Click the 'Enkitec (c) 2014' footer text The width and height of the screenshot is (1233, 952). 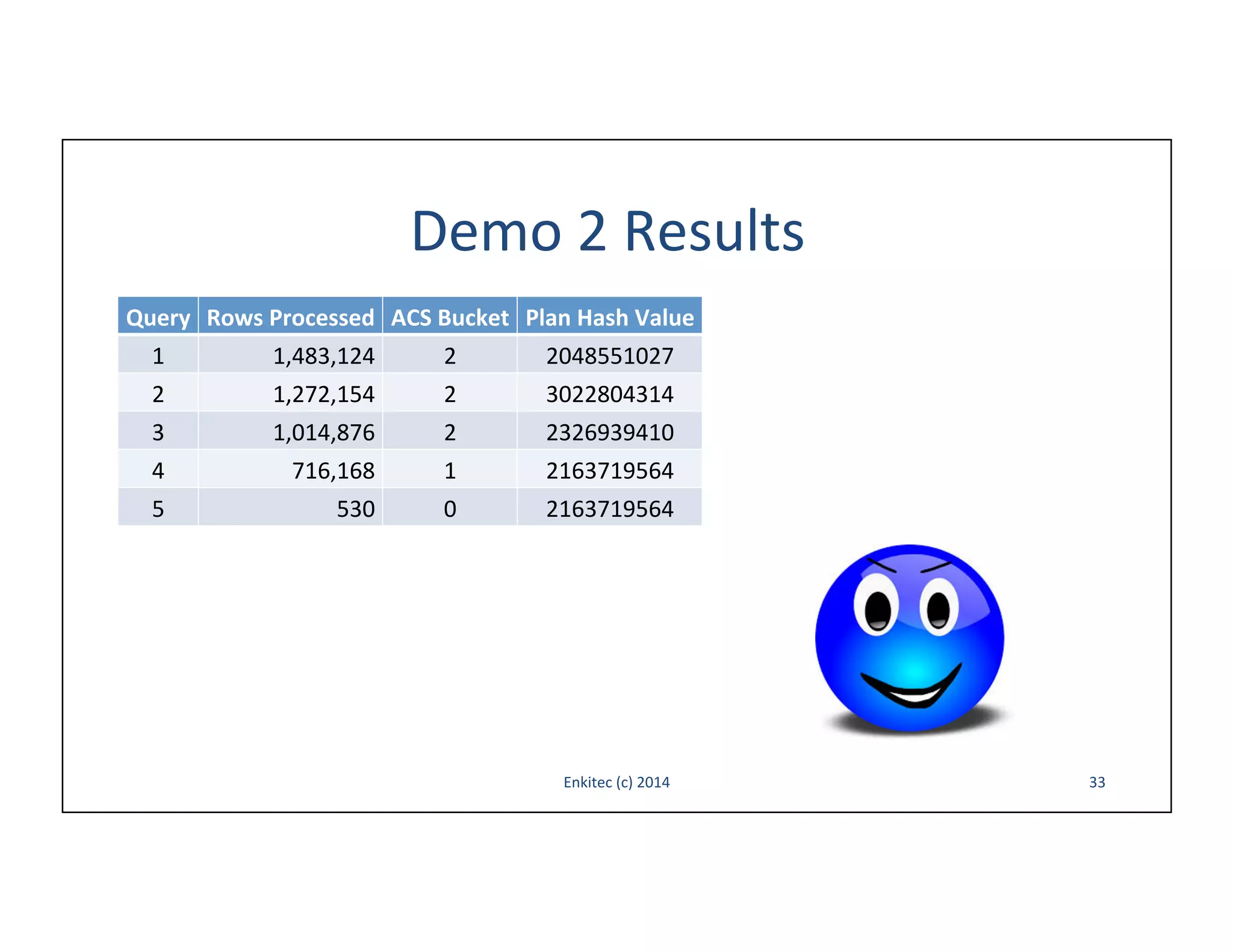pyautogui.click(x=616, y=782)
